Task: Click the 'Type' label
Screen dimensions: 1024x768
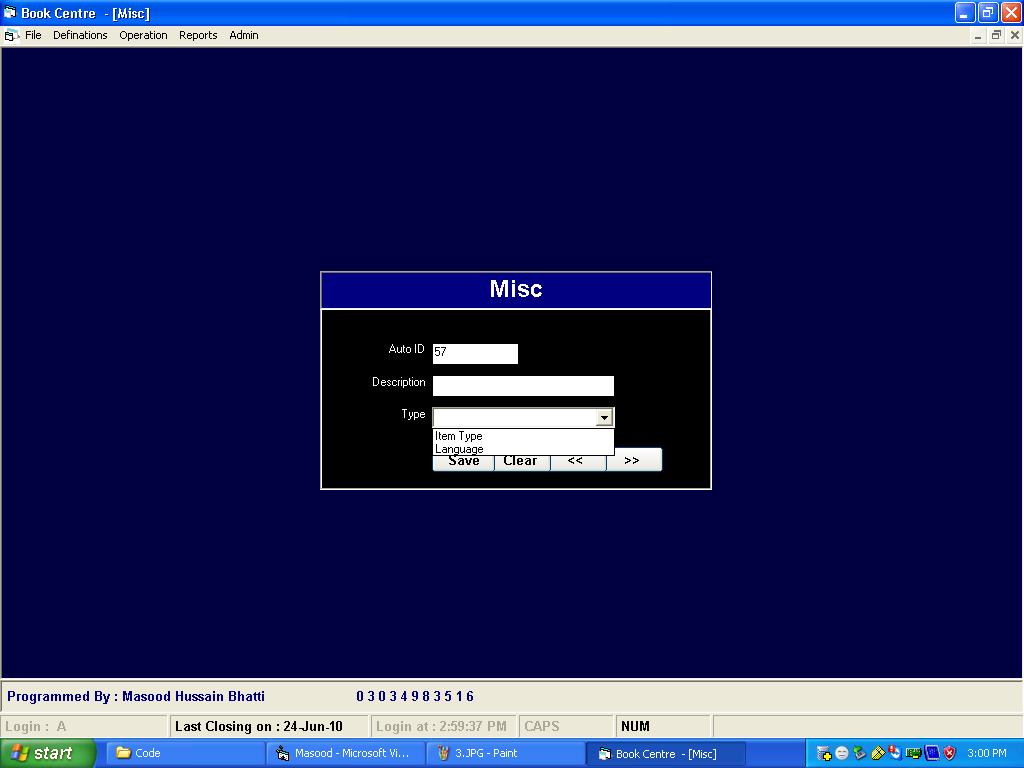Action: [x=413, y=414]
